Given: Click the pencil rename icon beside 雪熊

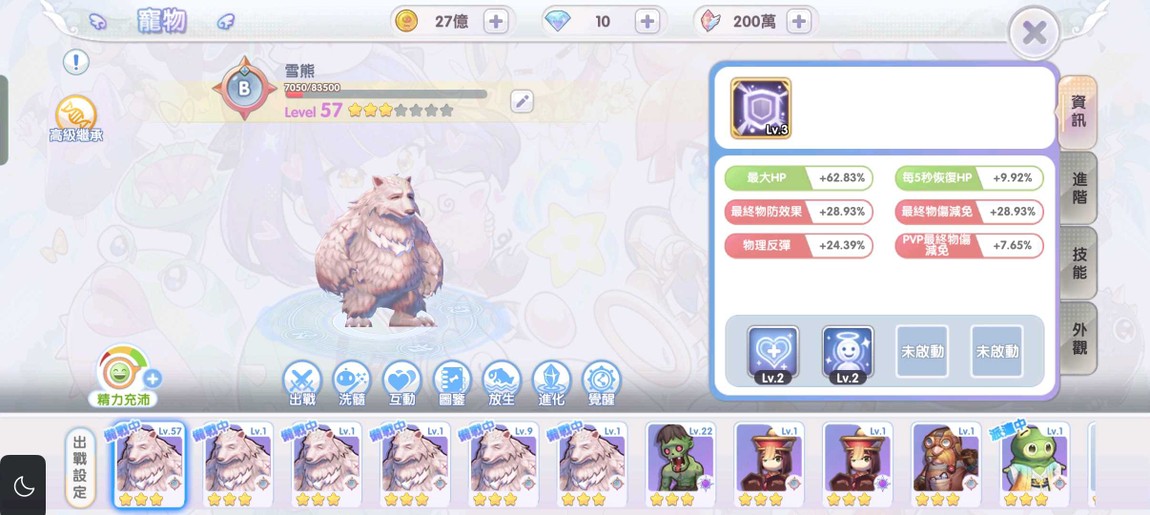Looking at the screenshot, I should (x=521, y=101).
